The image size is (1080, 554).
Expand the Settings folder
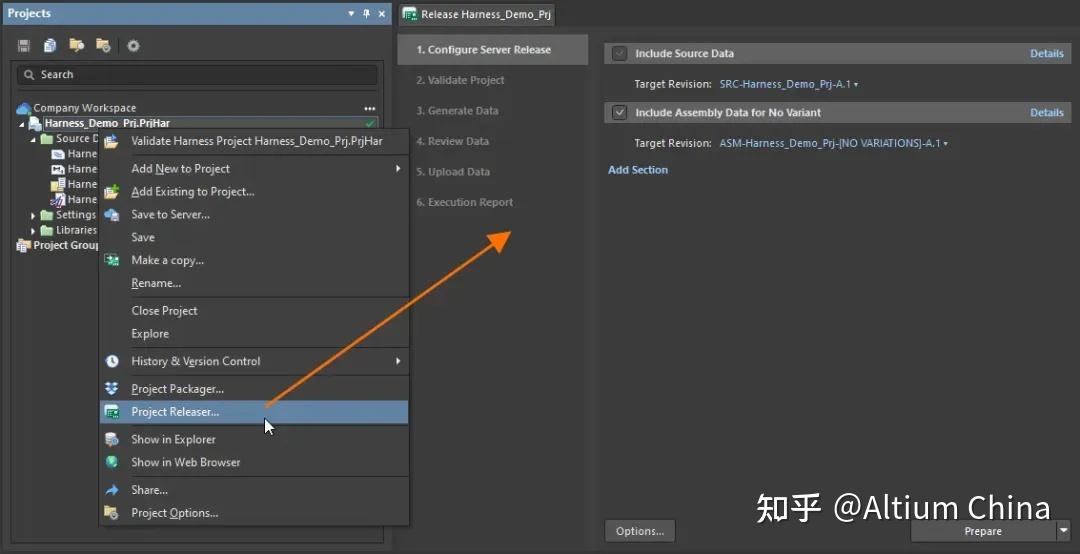(33, 216)
